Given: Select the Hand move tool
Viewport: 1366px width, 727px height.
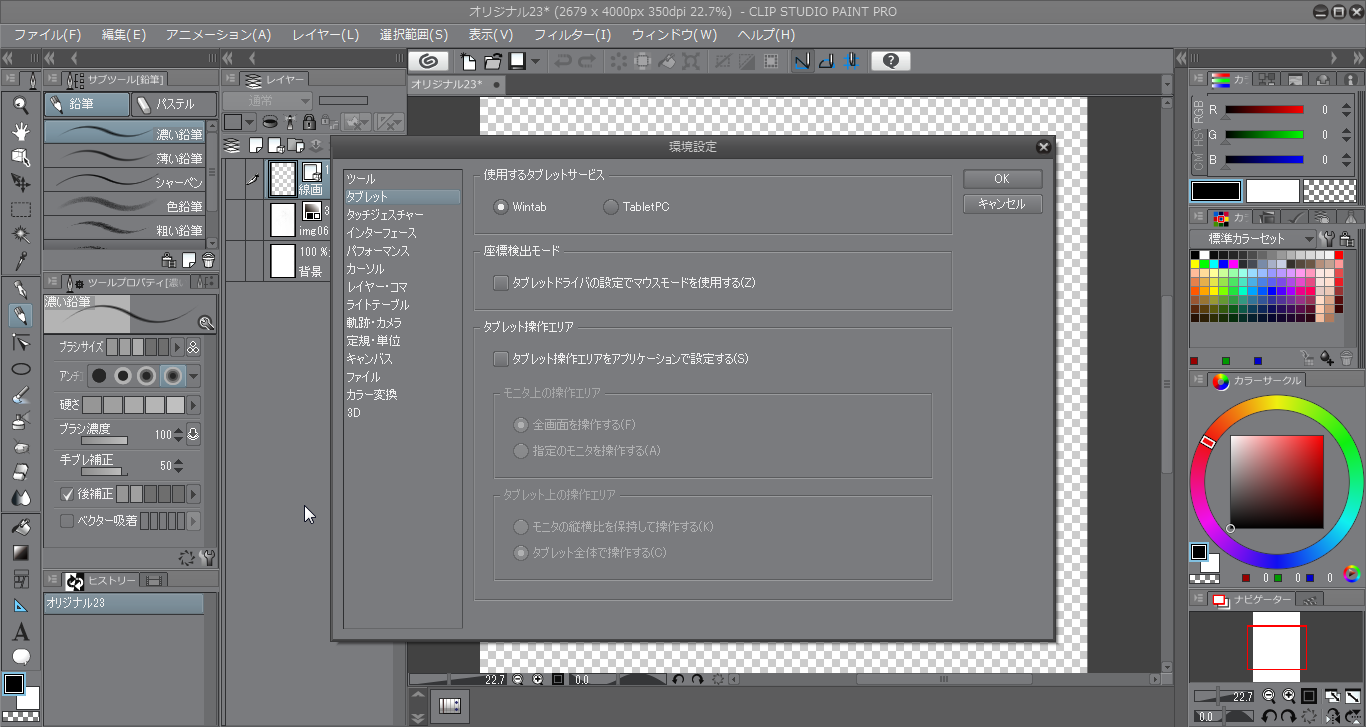Looking at the screenshot, I should (20, 131).
